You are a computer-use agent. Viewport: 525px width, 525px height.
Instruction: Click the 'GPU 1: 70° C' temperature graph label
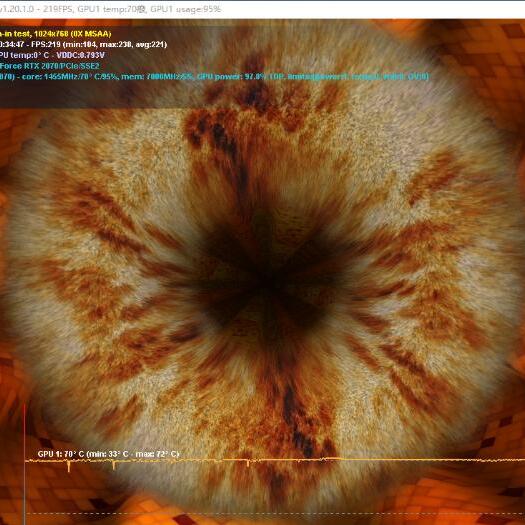click(x=108, y=454)
